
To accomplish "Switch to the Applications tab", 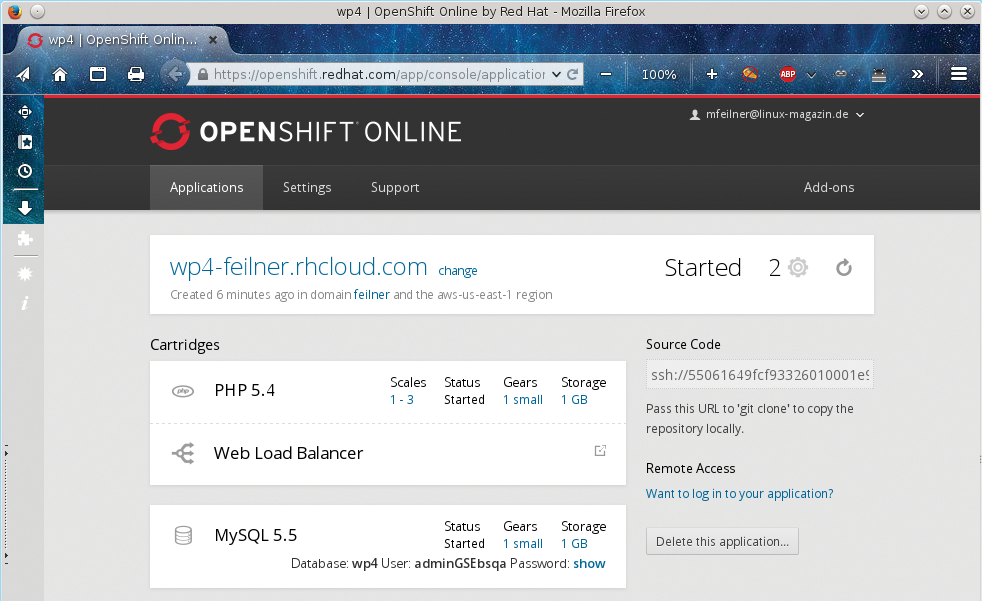I will pyautogui.click(x=206, y=187).
